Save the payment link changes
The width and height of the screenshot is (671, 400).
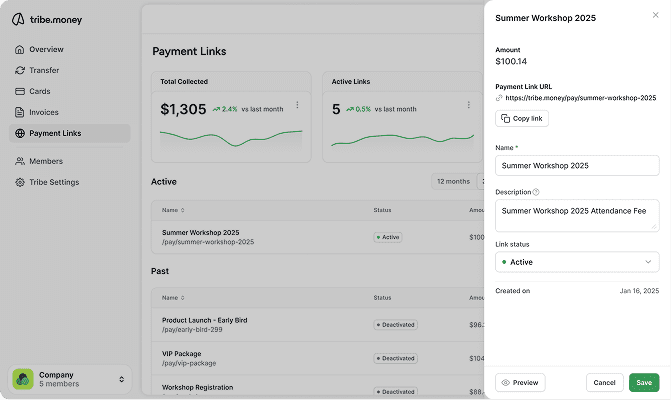pos(644,382)
